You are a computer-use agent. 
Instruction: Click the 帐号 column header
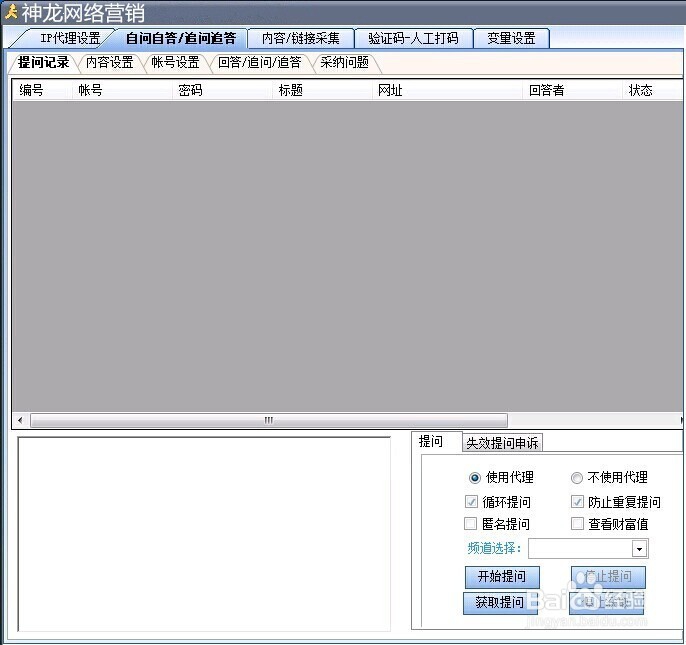tap(122, 90)
